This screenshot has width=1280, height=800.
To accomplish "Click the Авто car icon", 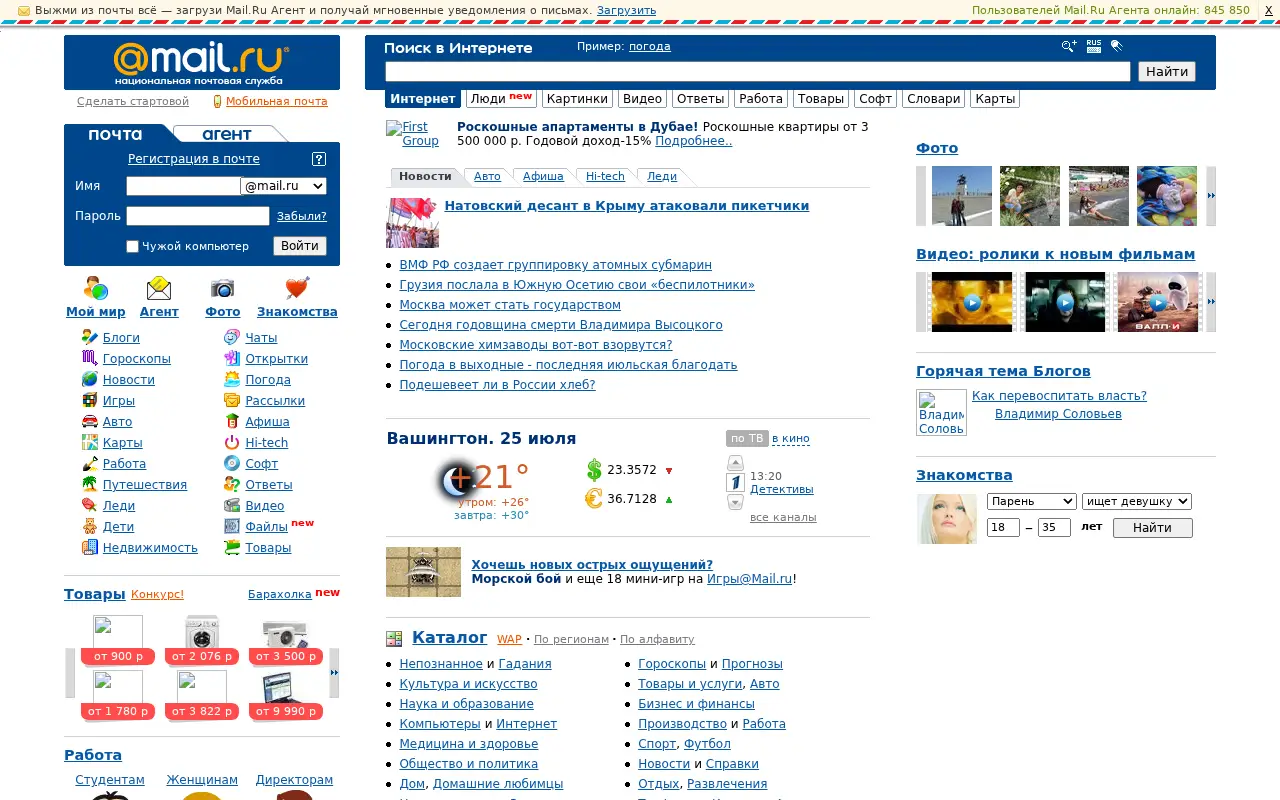I will [90, 421].
